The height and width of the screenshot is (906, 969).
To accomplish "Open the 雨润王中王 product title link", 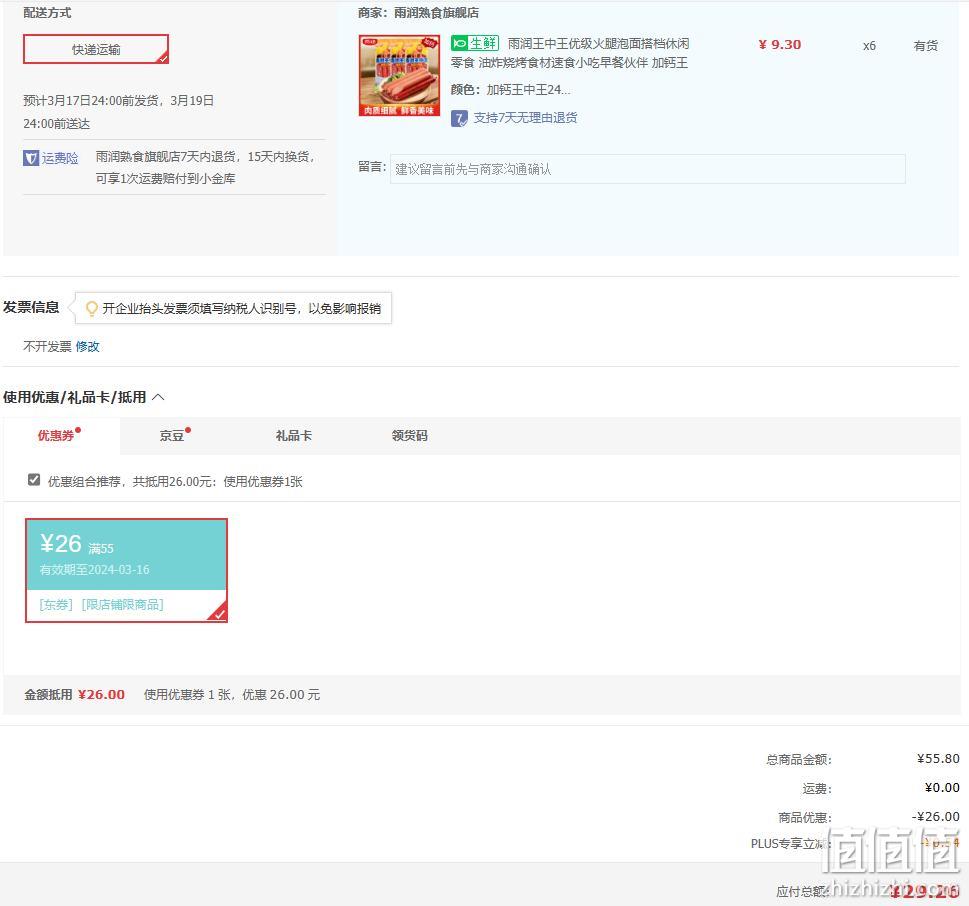I will tap(569, 53).
